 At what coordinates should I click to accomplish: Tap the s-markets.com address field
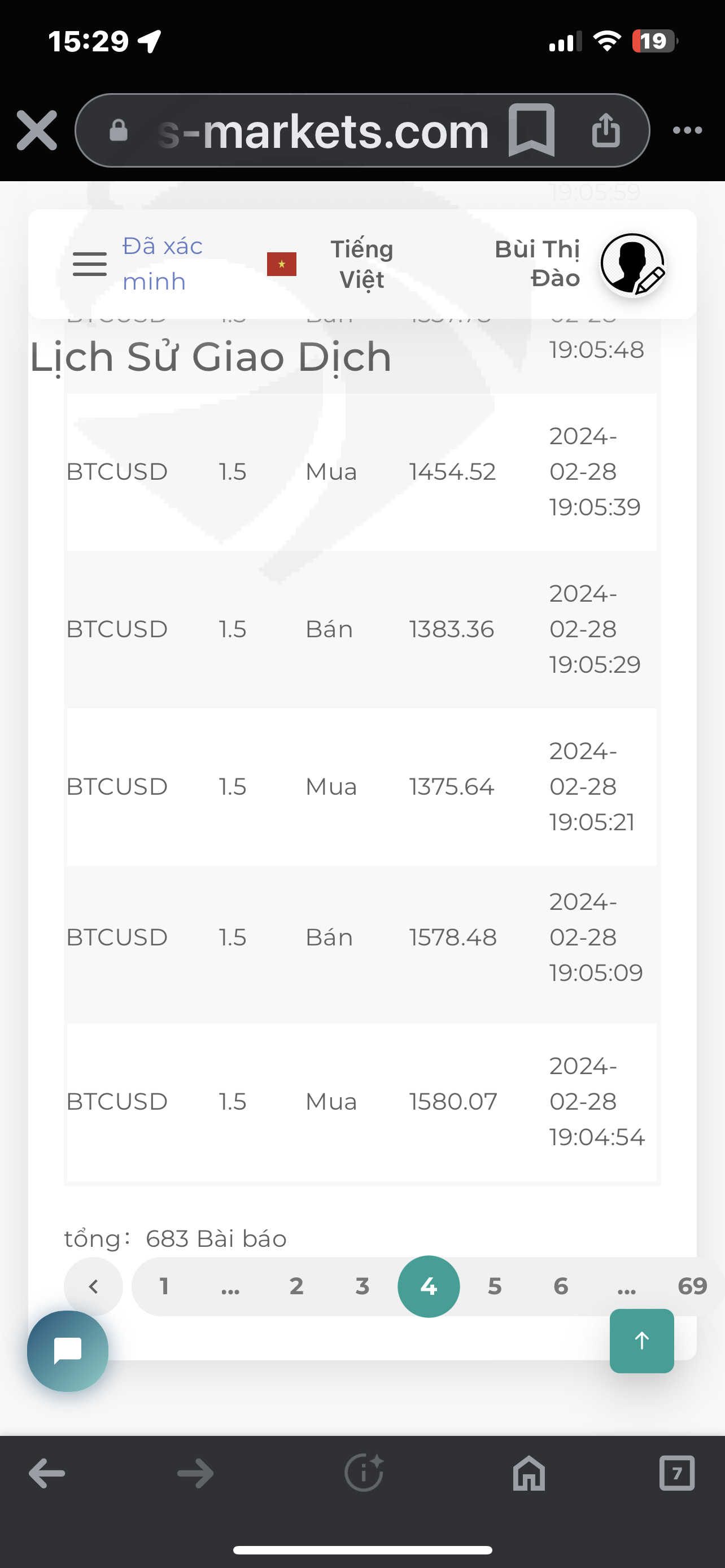[x=322, y=132]
